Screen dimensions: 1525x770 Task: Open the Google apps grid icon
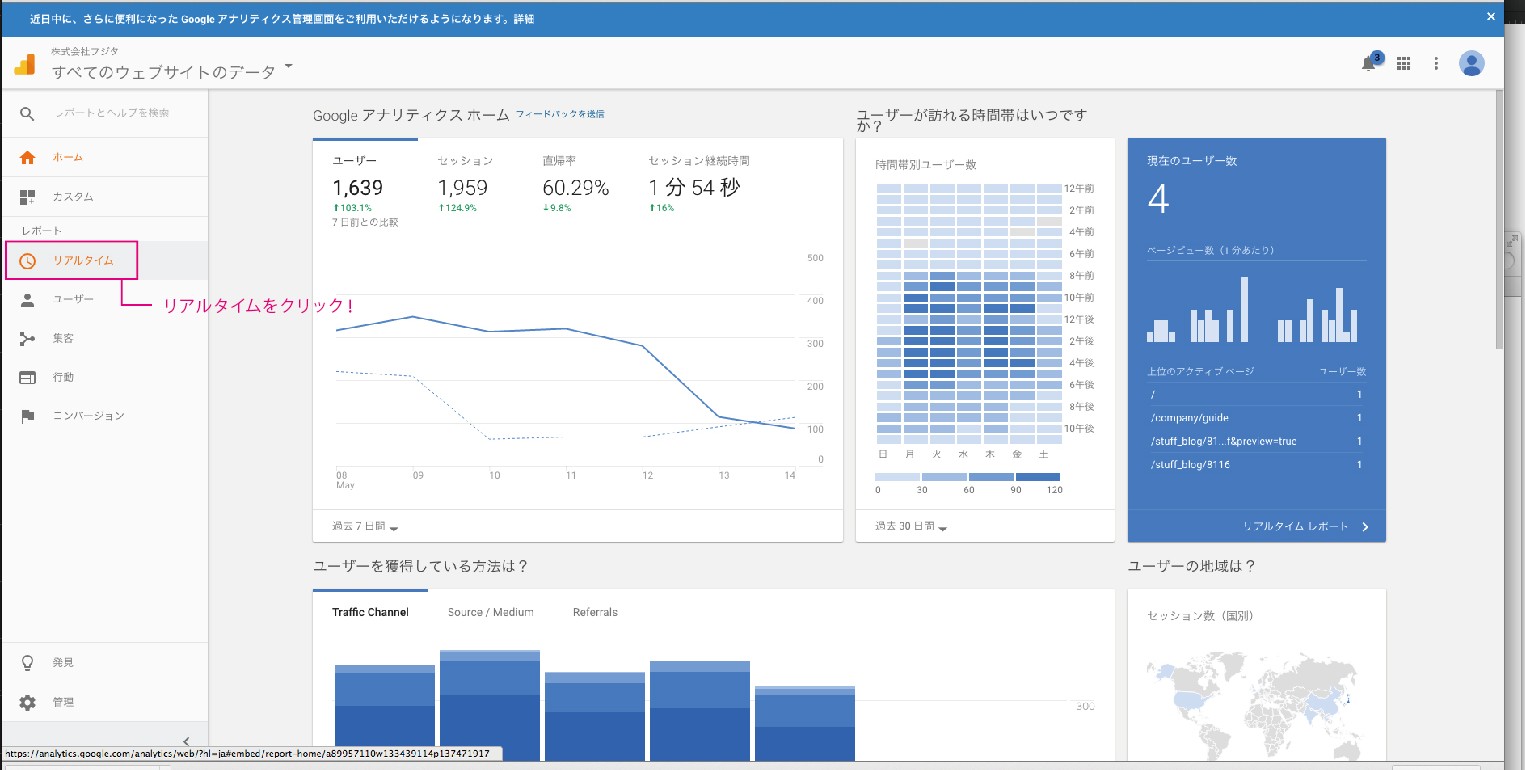[1403, 63]
